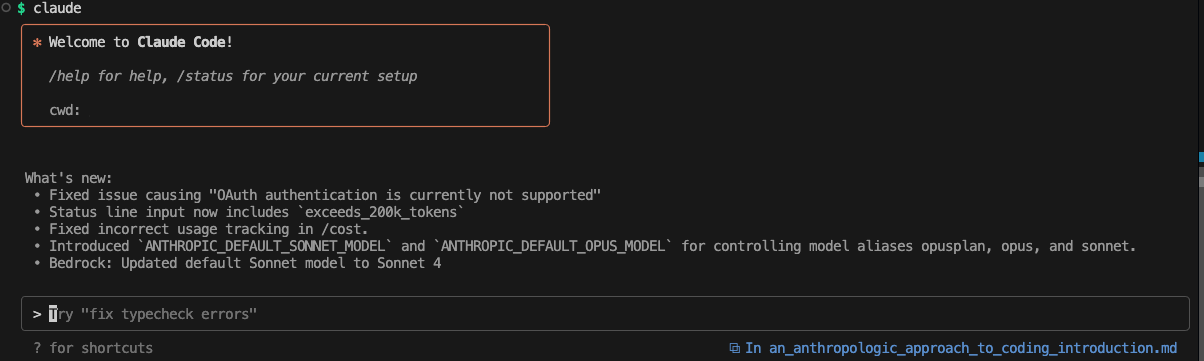Click the '? for shortcuts' hint
Screen dimensions: 1204x361
tap(93, 348)
